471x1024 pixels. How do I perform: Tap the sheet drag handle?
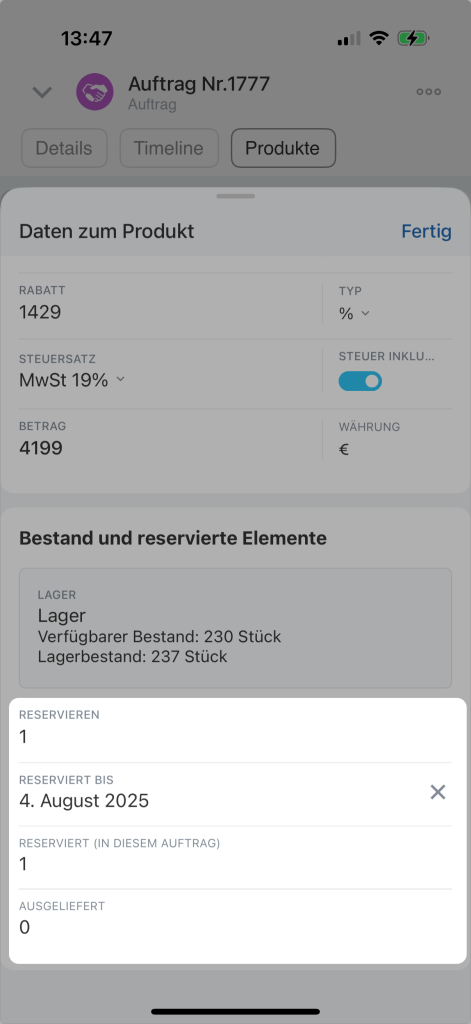pos(236,196)
